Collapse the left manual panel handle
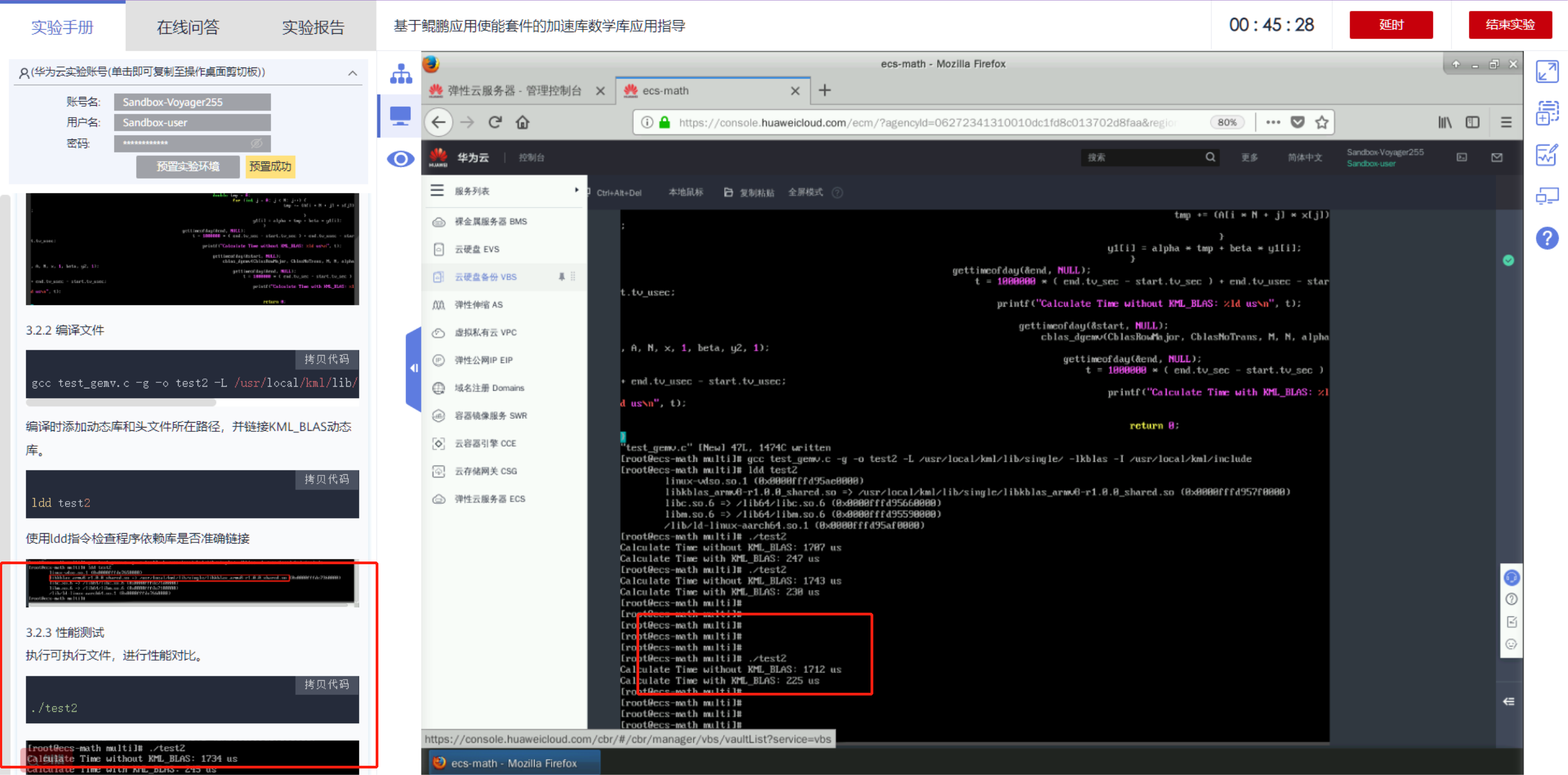This screenshot has width=1568, height=775. (414, 368)
